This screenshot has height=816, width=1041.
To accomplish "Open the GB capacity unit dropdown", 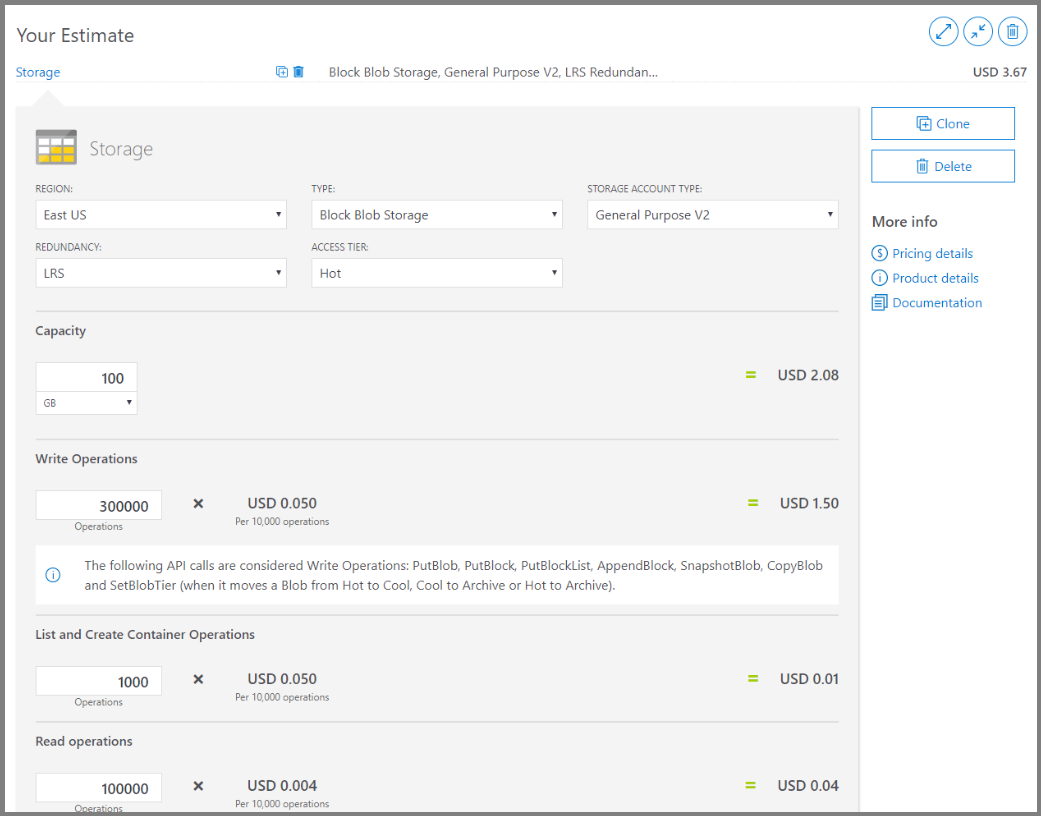I will [x=86, y=403].
